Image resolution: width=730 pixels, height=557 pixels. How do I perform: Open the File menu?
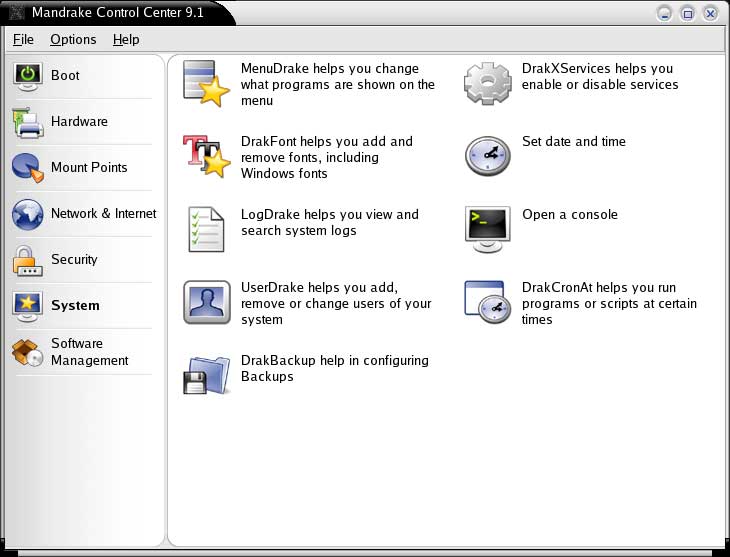[x=23, y=39]
